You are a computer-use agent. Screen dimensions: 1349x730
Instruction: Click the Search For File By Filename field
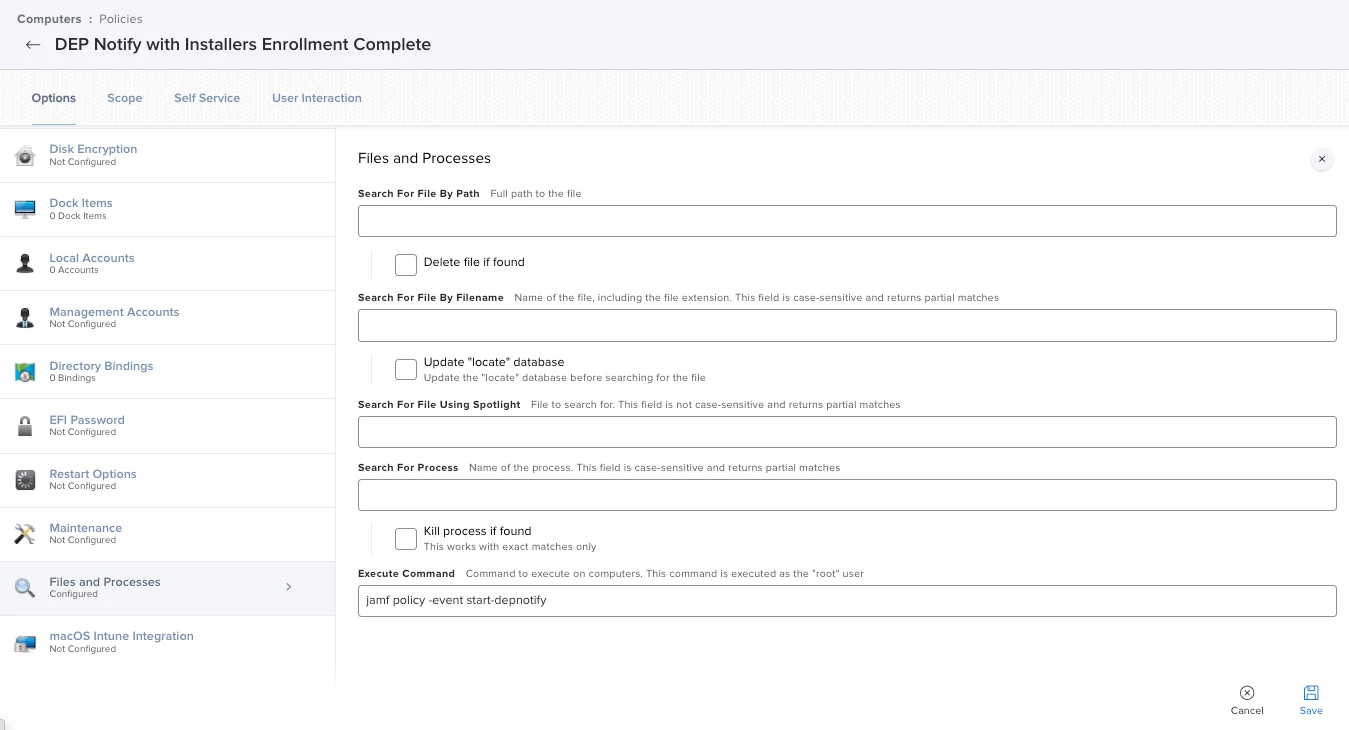(847, 325)
